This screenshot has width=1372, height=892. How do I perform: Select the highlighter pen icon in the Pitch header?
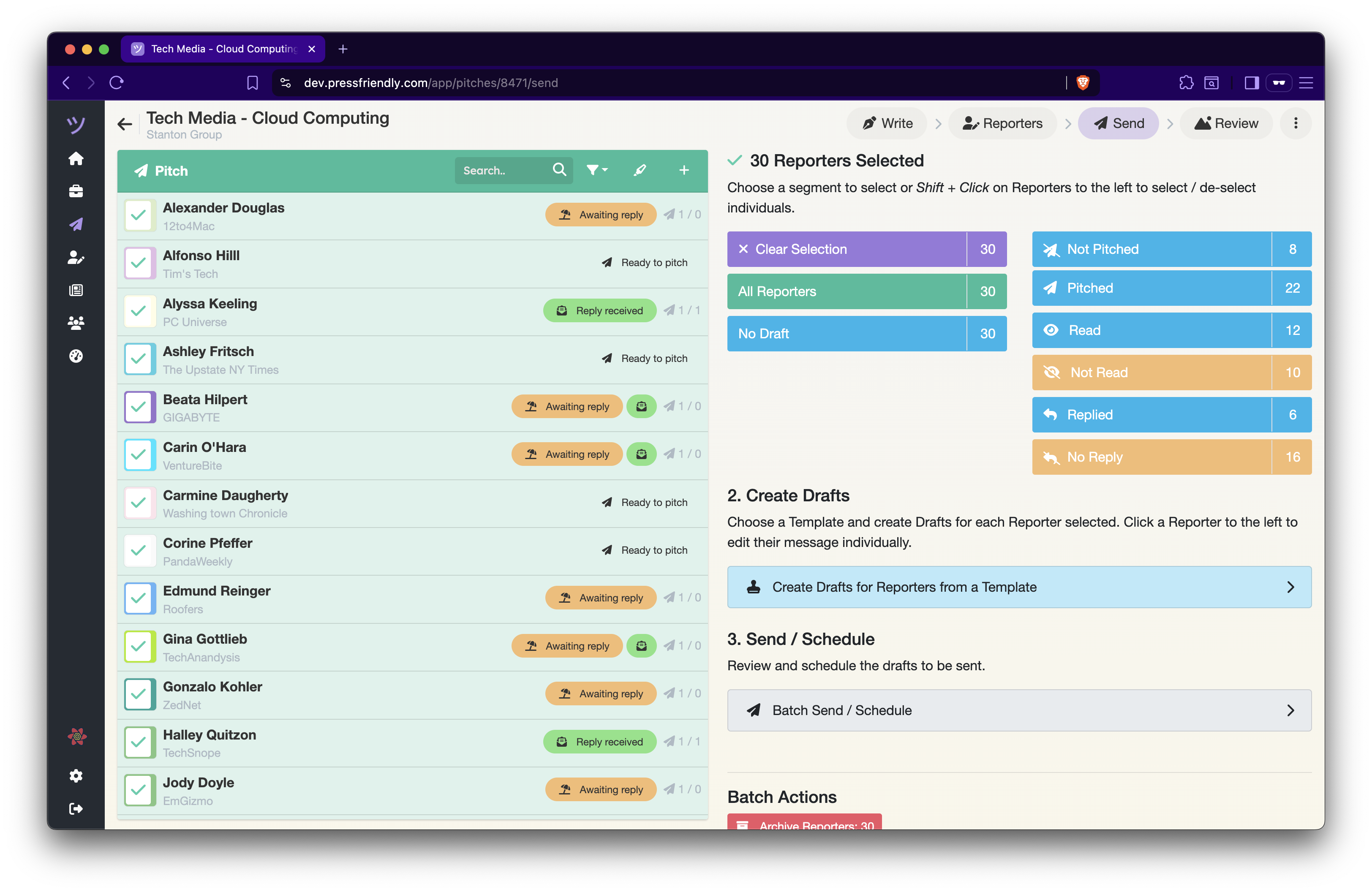[x=640, y=169]
